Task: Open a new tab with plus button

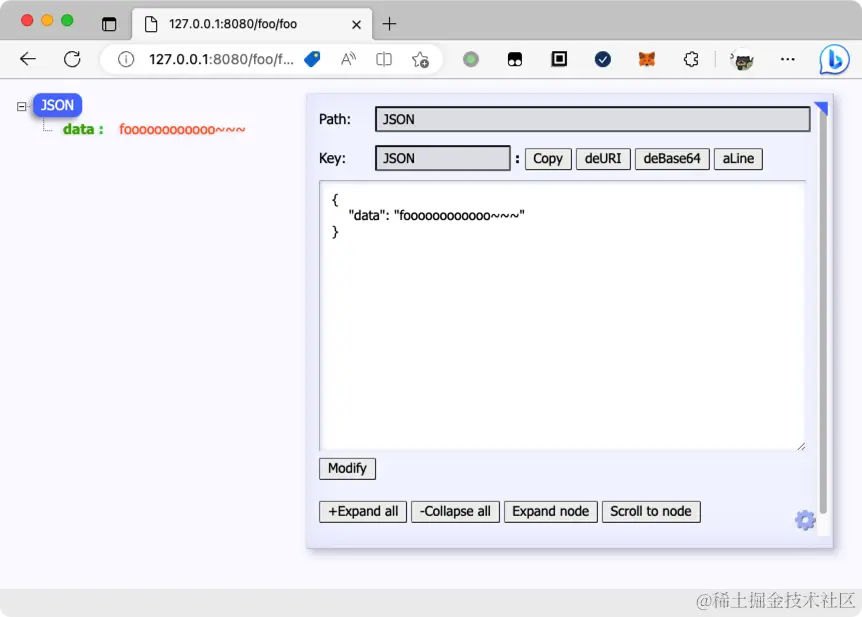Action: coord(389,24)
